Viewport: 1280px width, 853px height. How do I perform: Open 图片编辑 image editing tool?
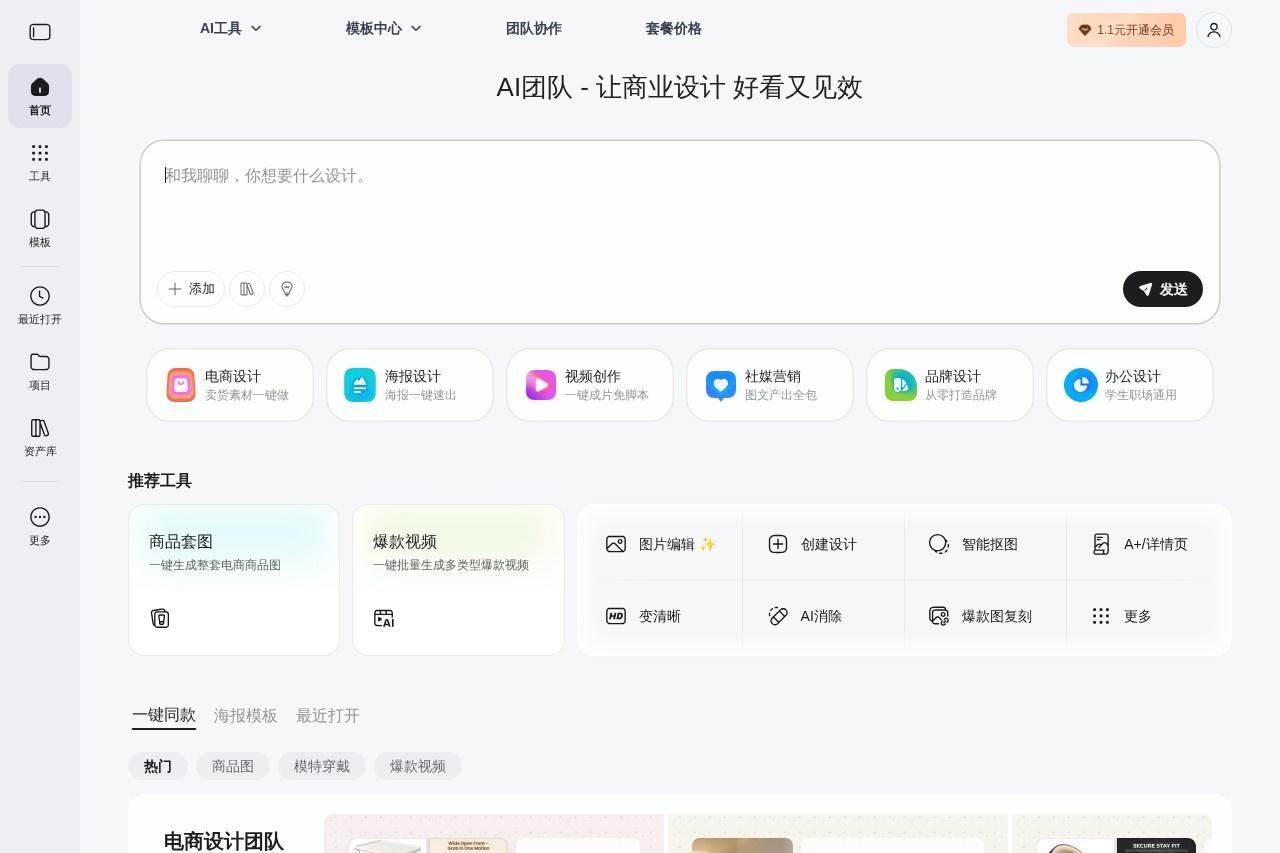(x=661, y=544)
